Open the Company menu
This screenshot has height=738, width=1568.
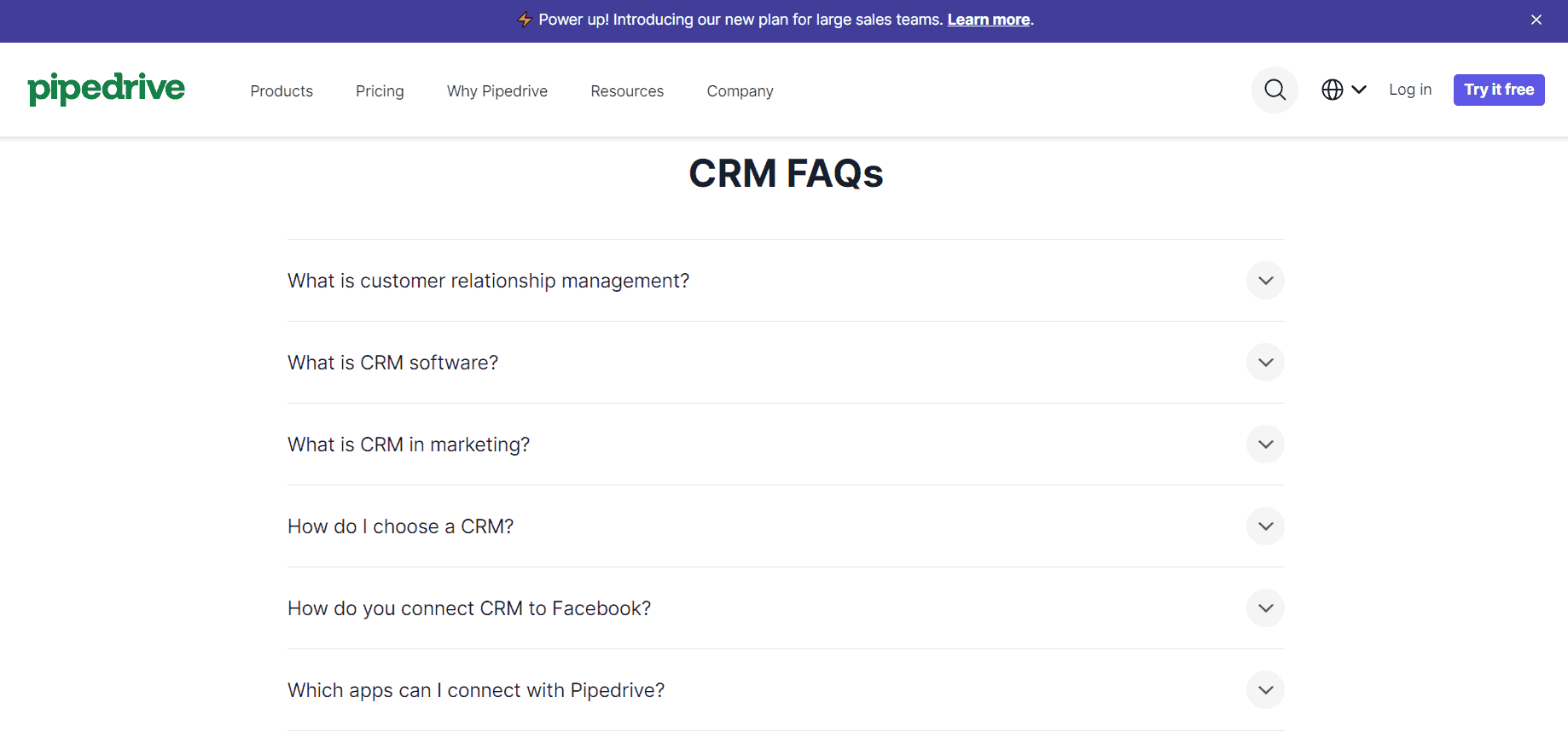coord(740,91)
